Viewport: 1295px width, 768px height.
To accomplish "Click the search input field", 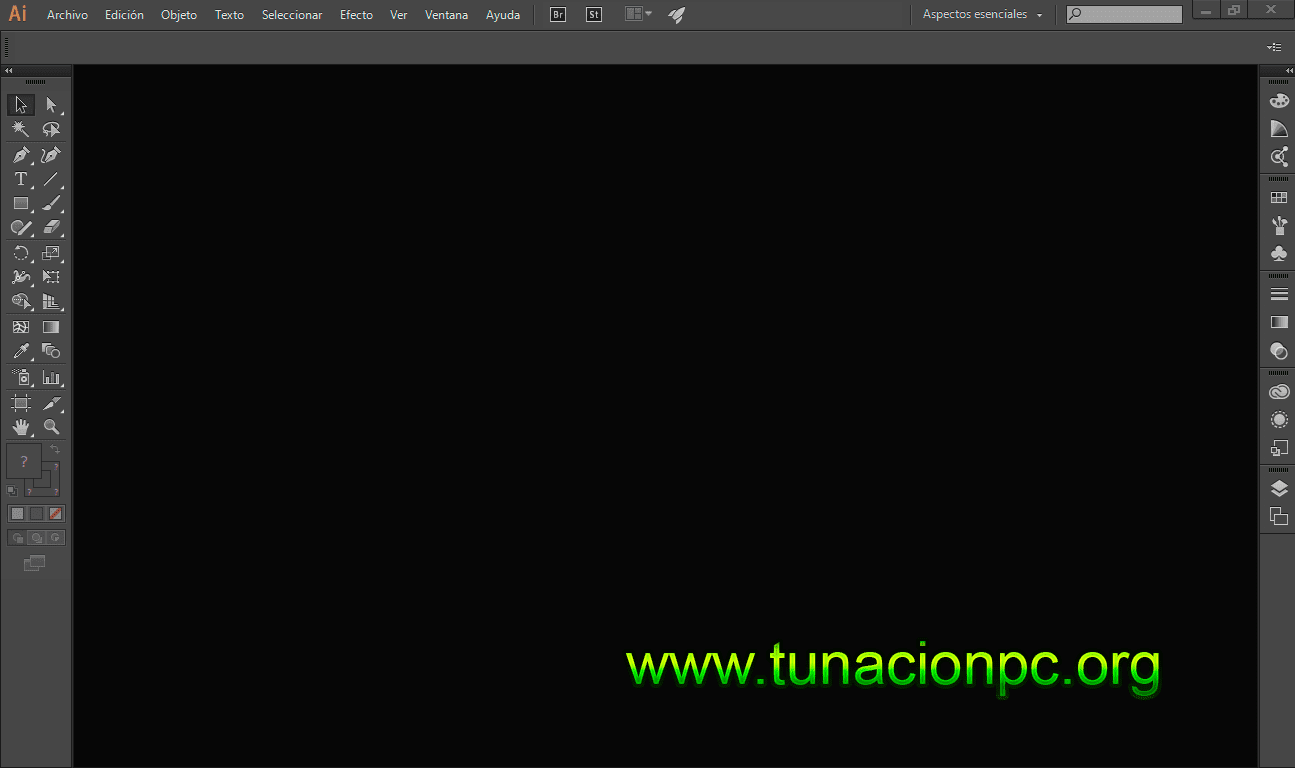I will [x=1124, y=15].
